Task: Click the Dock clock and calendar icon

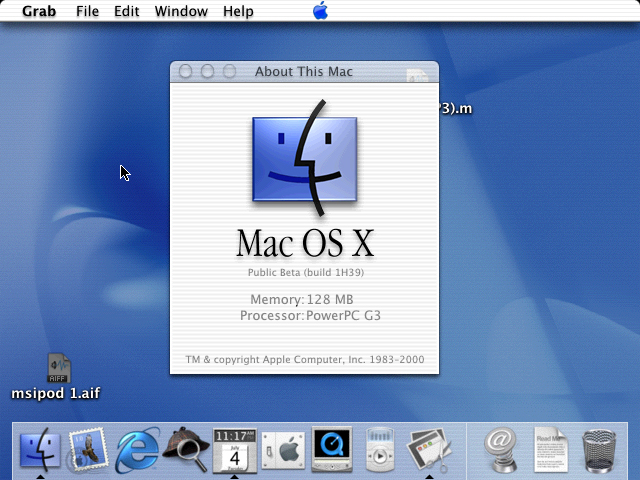Action: click(x=235, y=450)
